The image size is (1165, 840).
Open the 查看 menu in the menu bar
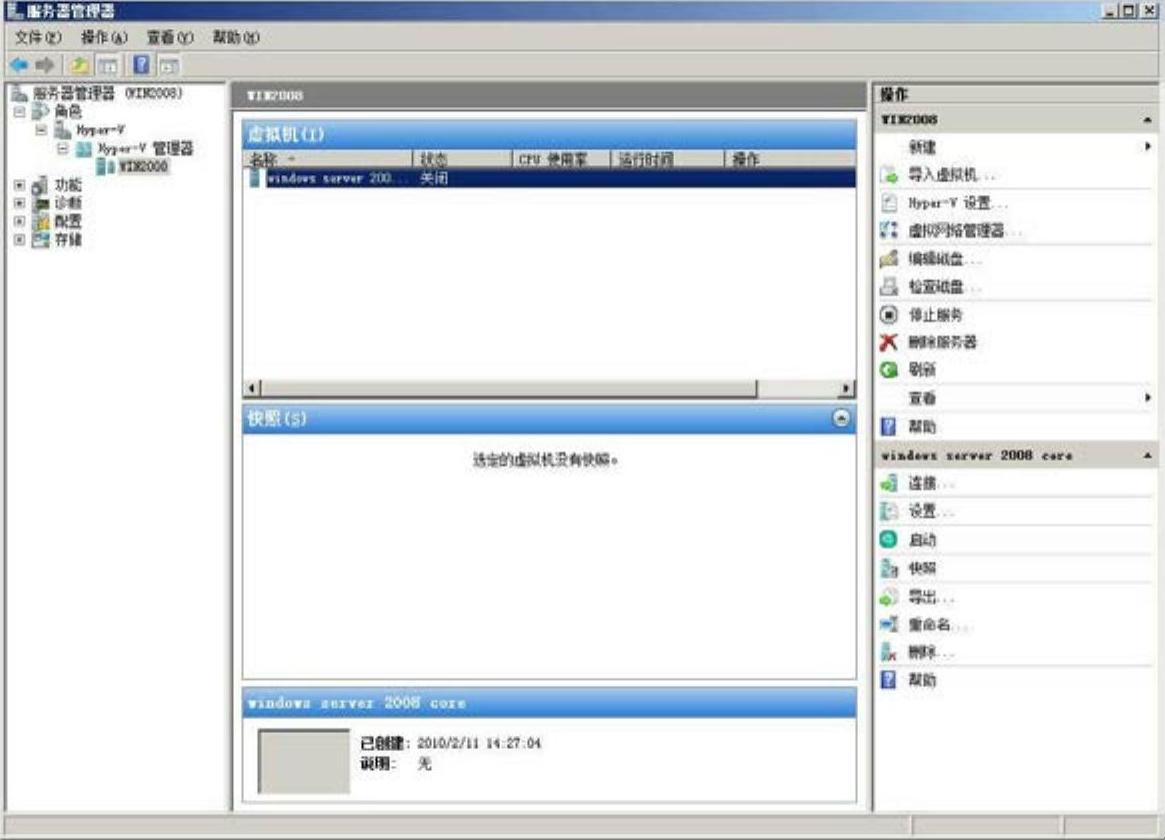170,37
